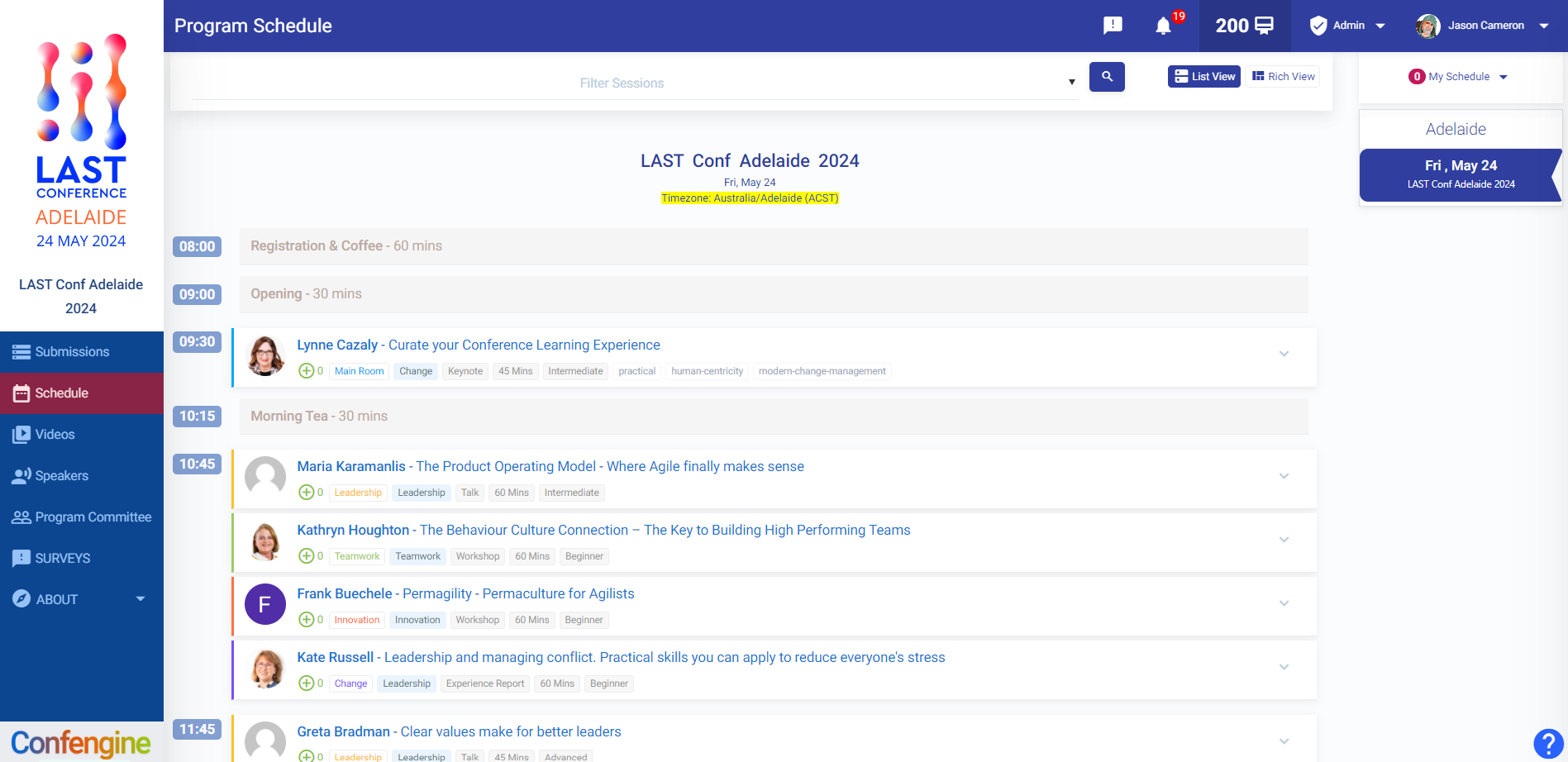Add Frank Buechele session to my schedule
Viewport: 1568px width, 762px height.
307,620
